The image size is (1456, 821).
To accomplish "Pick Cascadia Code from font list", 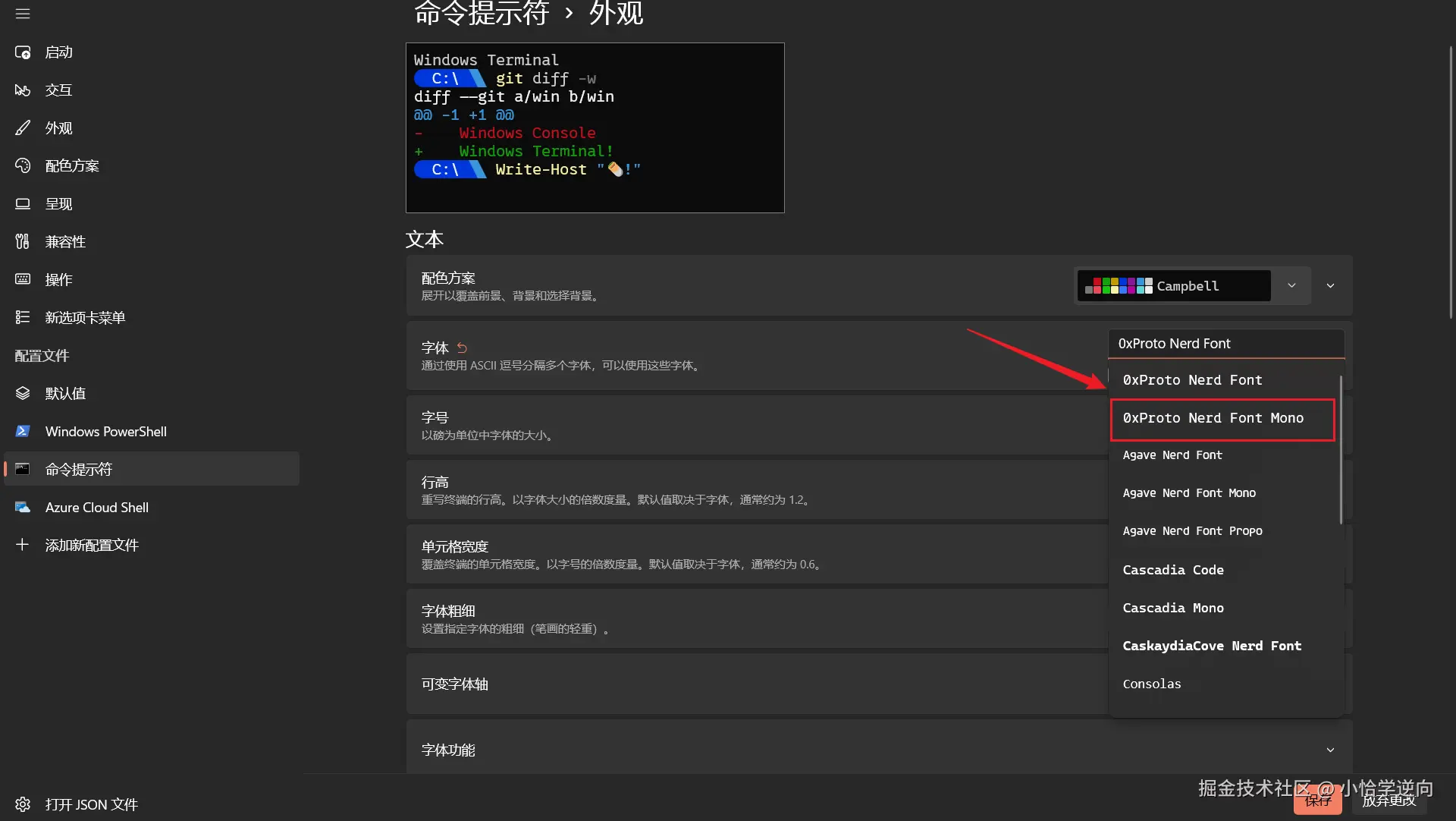I will 1173,570.
